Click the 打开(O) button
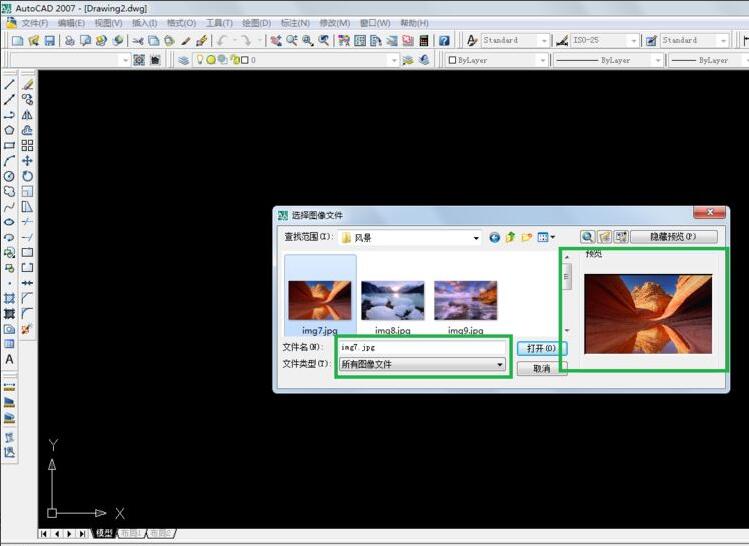Image resolution: width=749 pixels, height=546 pixels. [542, 348]
